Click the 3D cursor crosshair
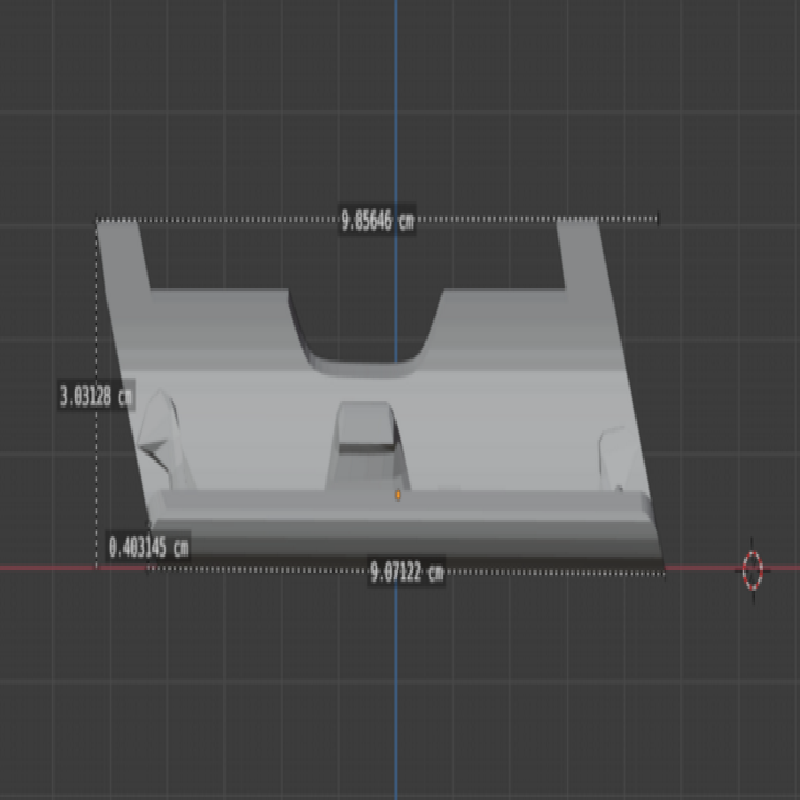 pos(753,569)
